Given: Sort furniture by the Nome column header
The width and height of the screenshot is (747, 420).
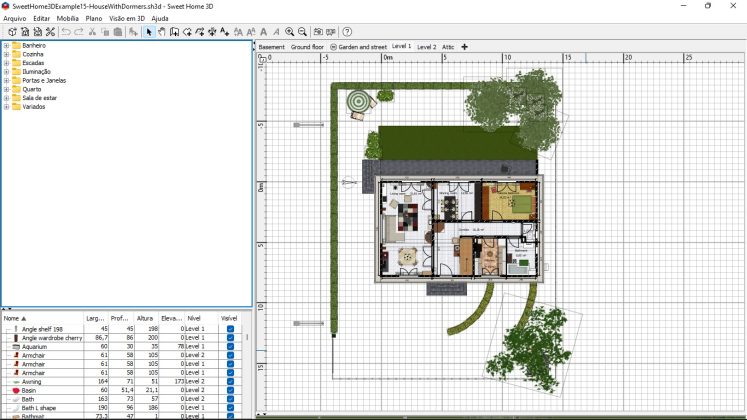Looking at the screenshot, I should click(x=42, y=318).
